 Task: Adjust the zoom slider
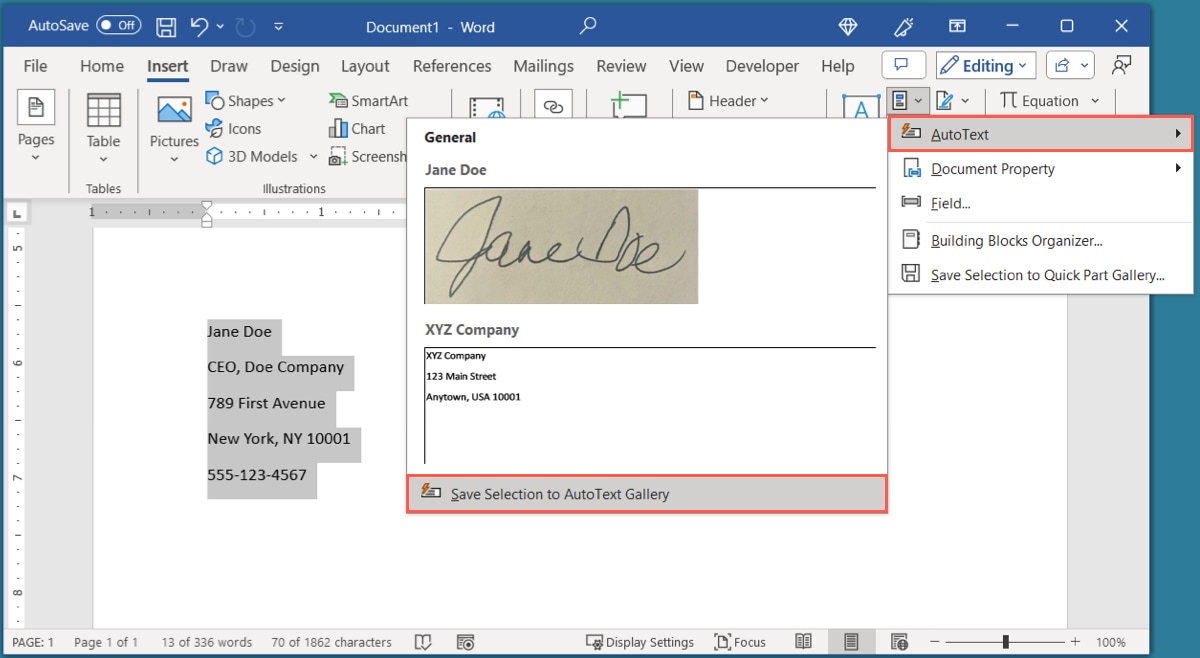tap(1004, 642)
